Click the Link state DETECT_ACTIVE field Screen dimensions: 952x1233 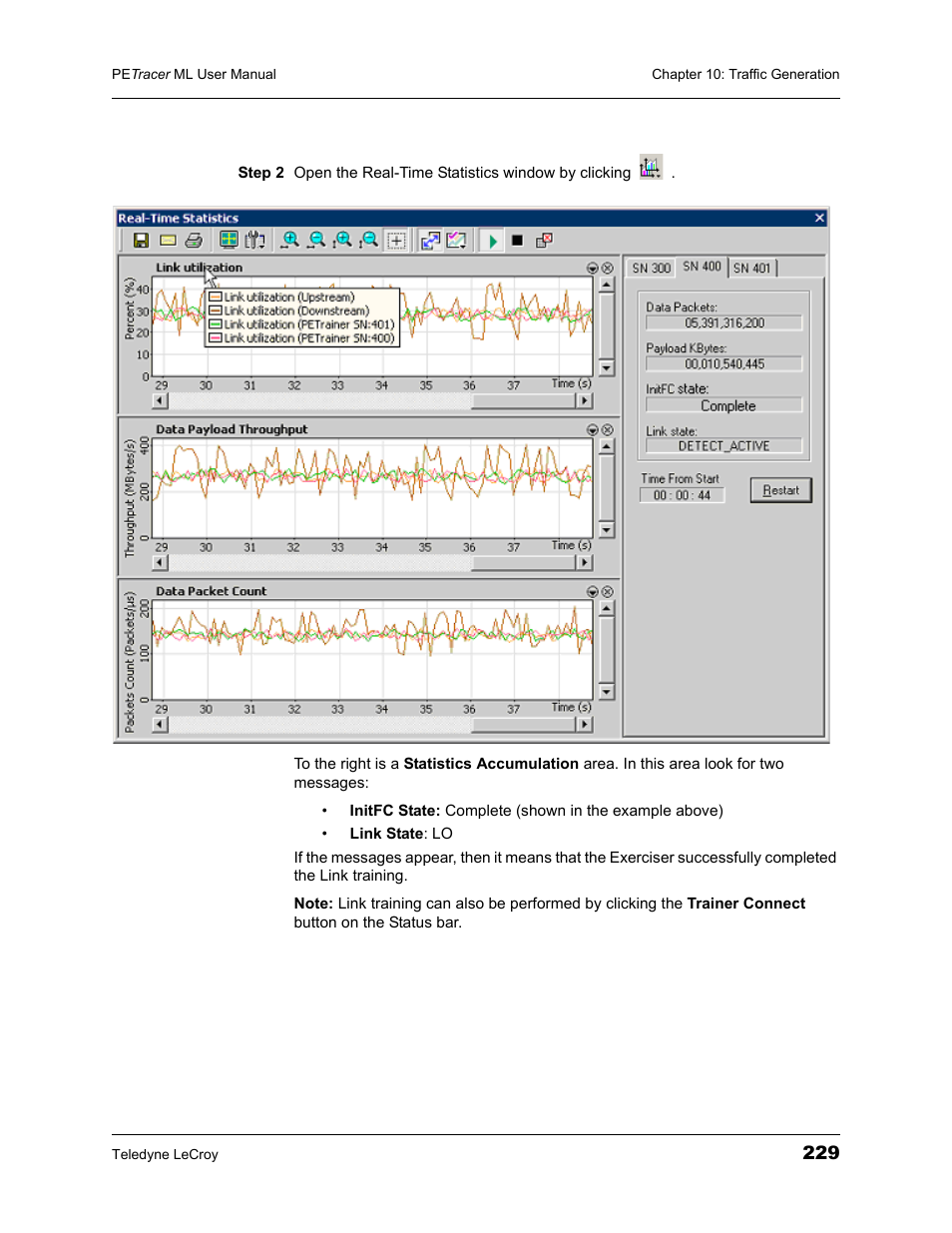point(724,446)
